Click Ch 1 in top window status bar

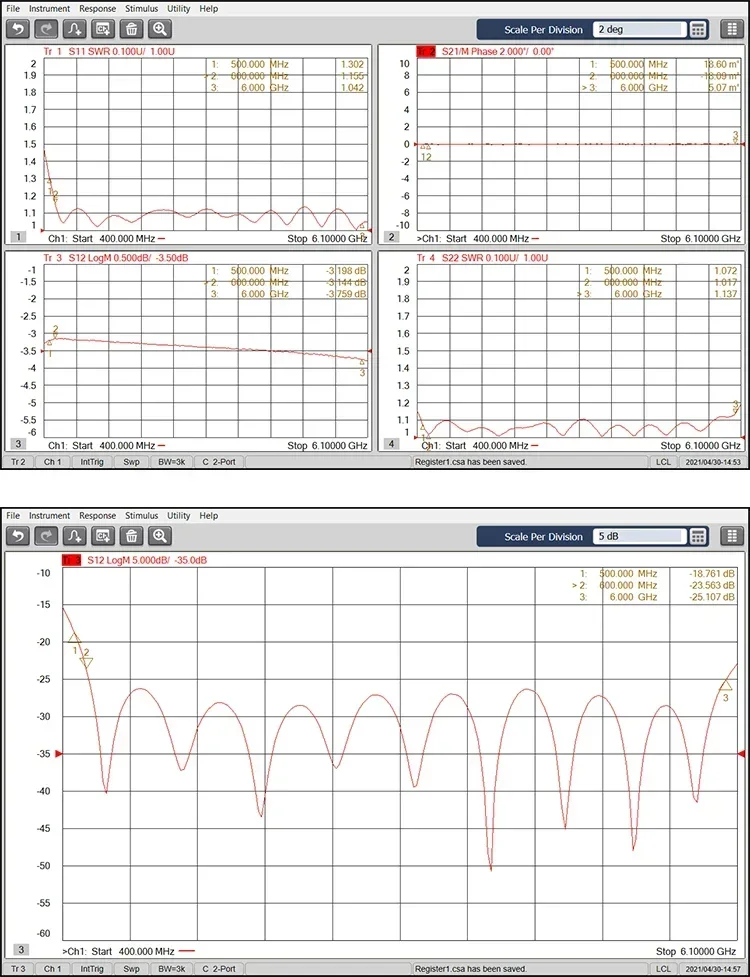tap(52, 462)
